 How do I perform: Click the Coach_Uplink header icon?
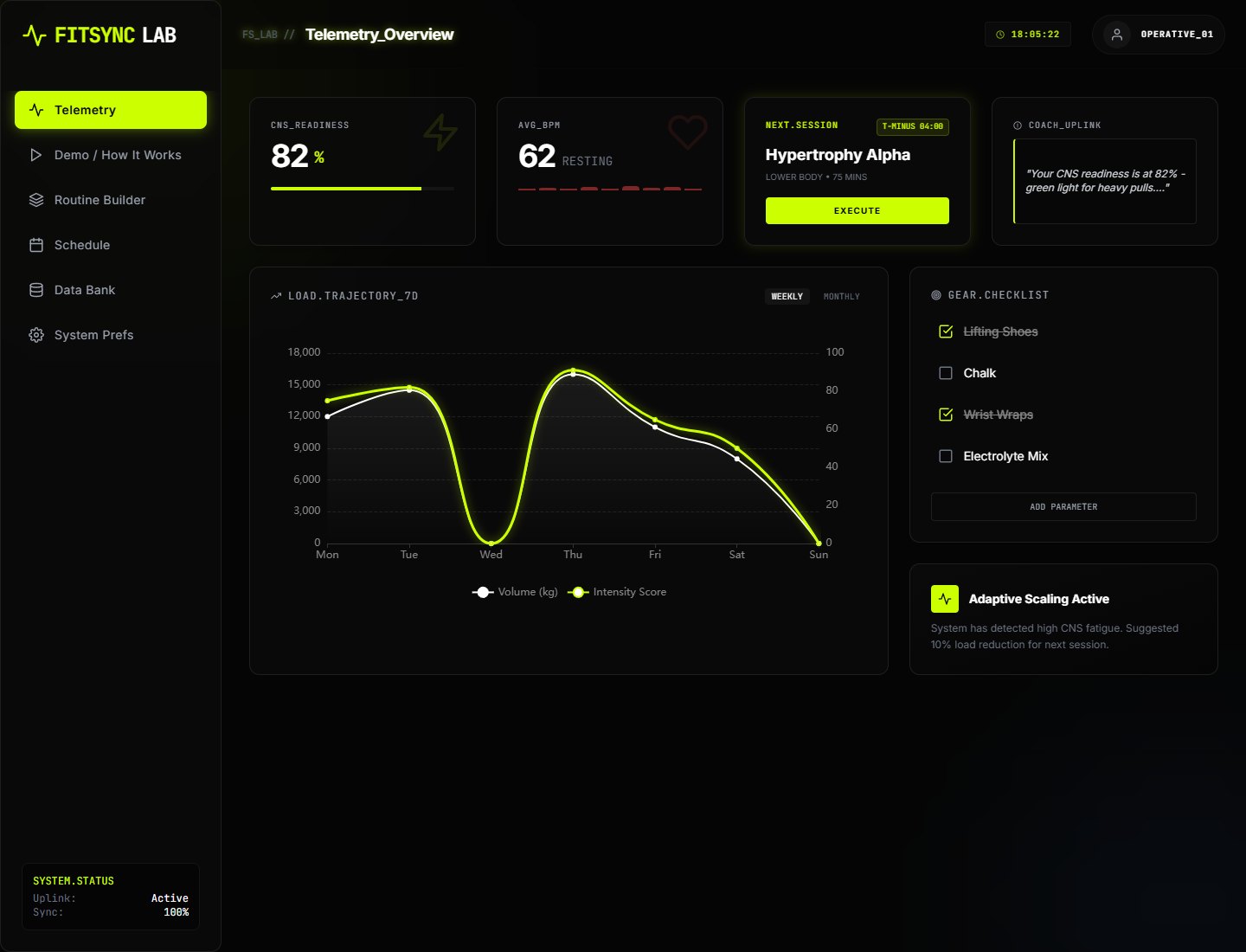(1018, 125)
